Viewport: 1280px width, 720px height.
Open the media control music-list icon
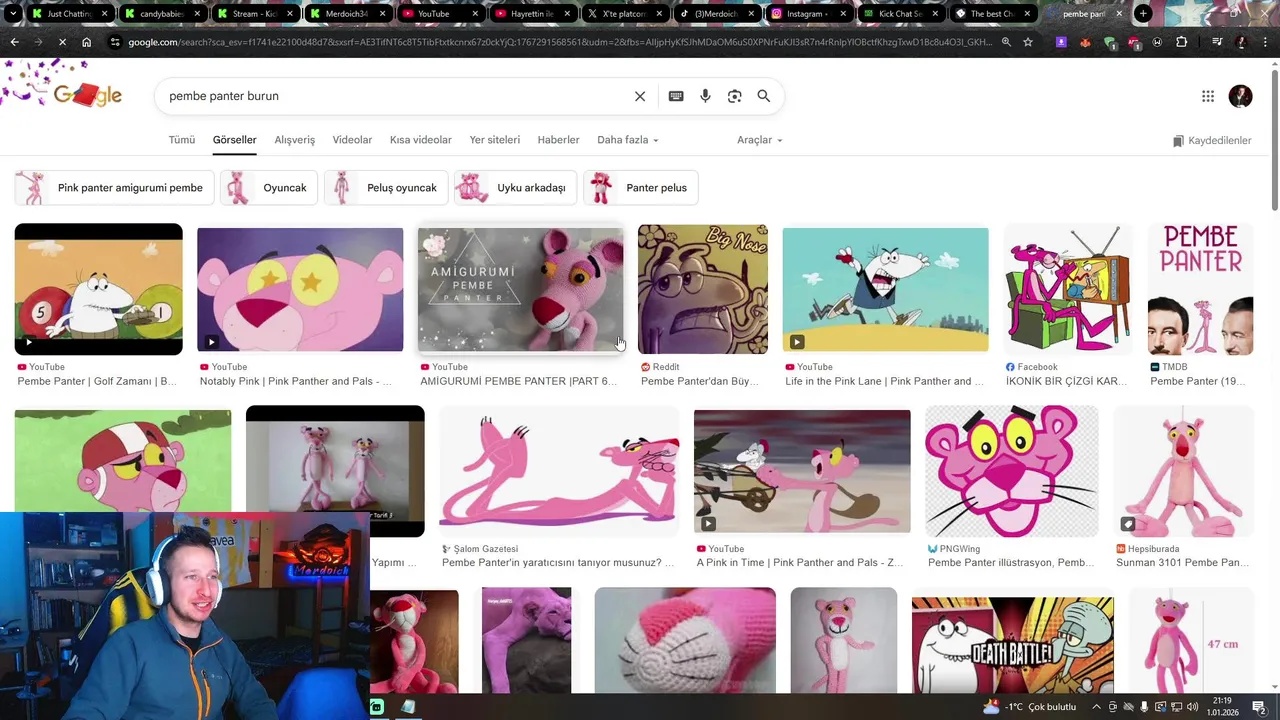point(1217,42)
